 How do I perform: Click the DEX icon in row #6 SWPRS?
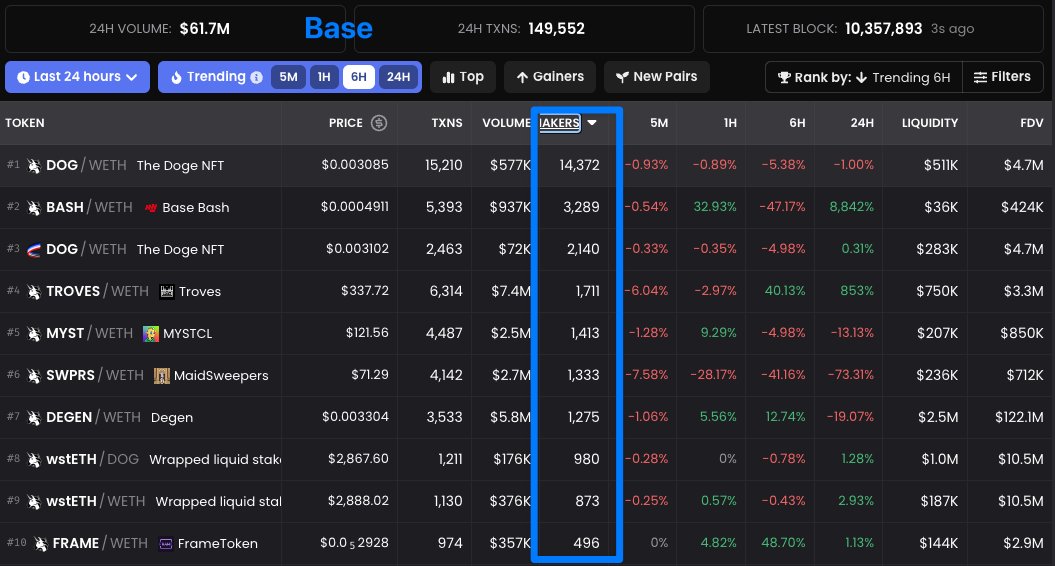[x=34, y=376]
